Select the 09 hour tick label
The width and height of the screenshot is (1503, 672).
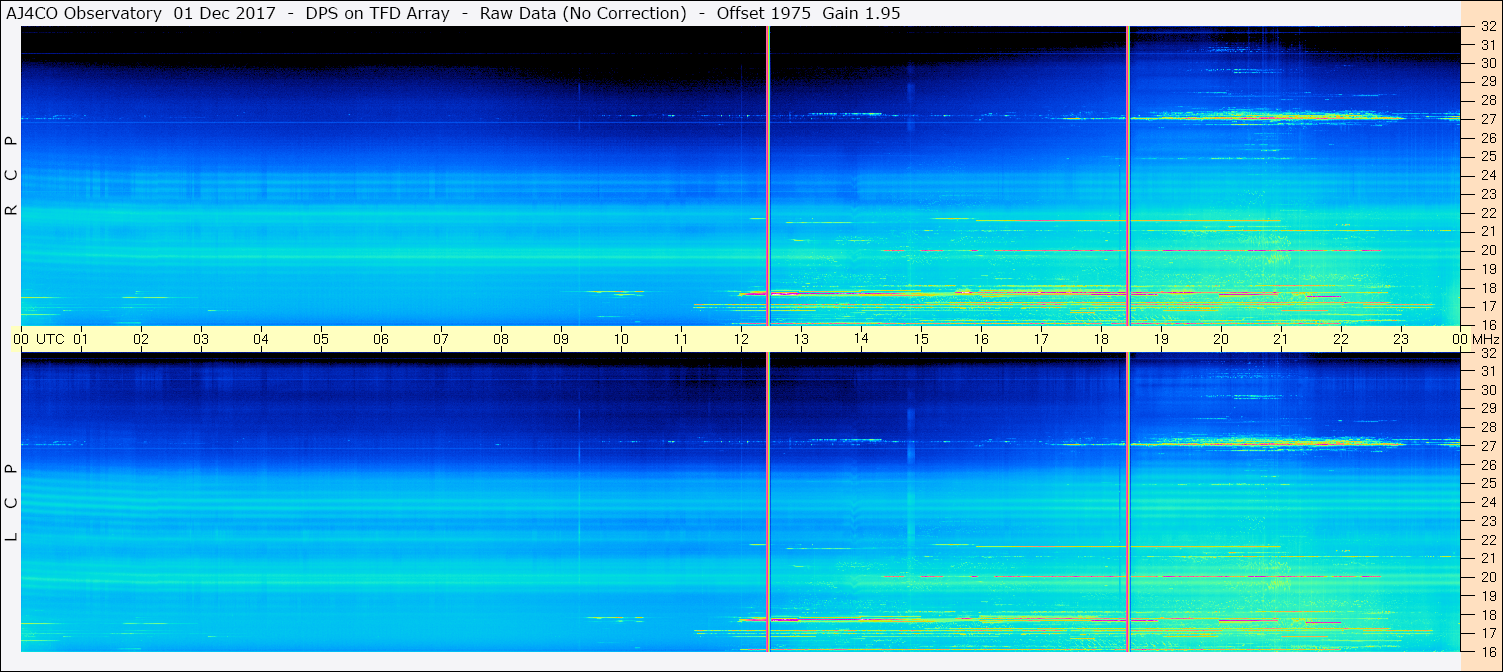(561, 339)
